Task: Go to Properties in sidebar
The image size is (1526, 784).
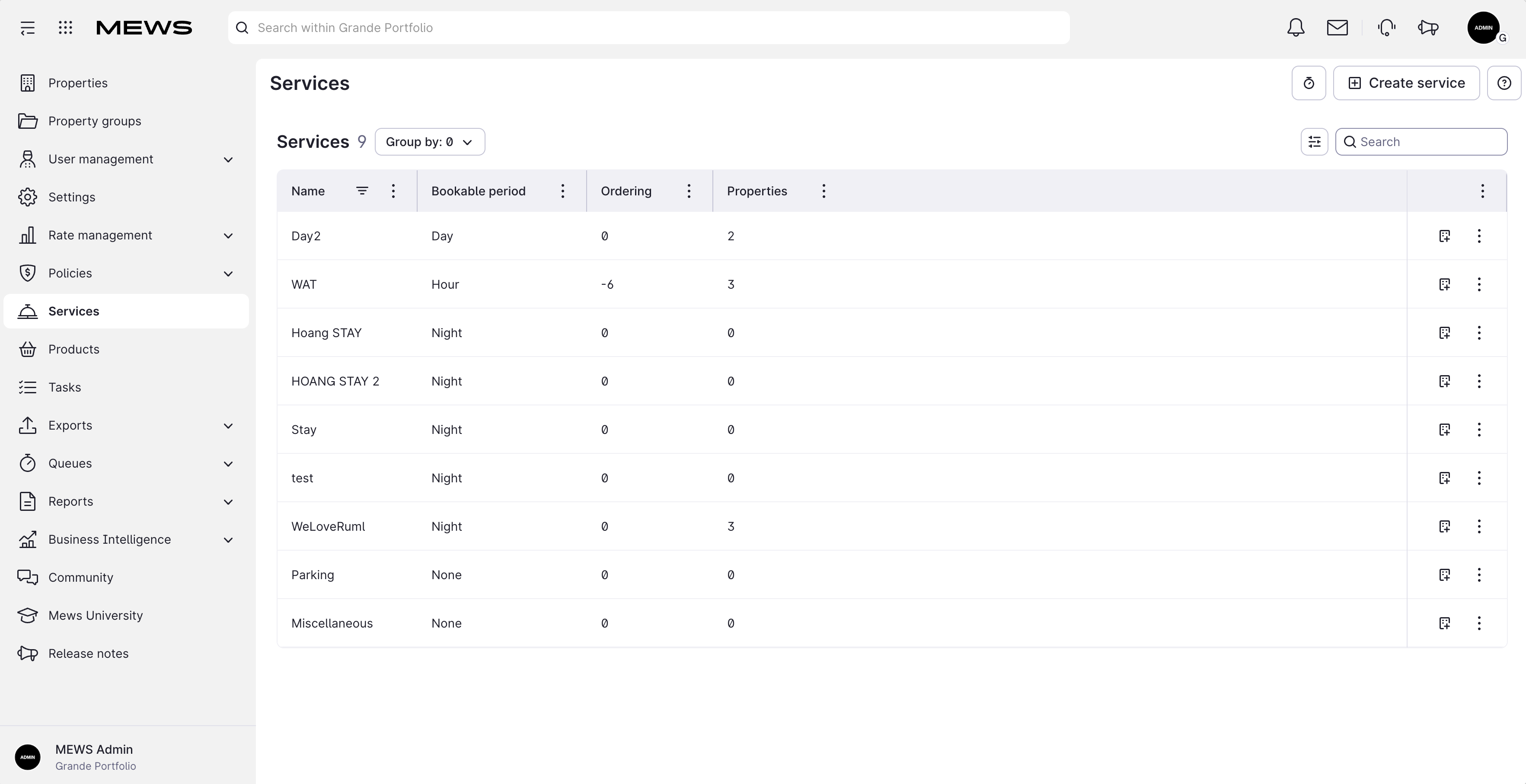Action: click(x=126, y=83)
